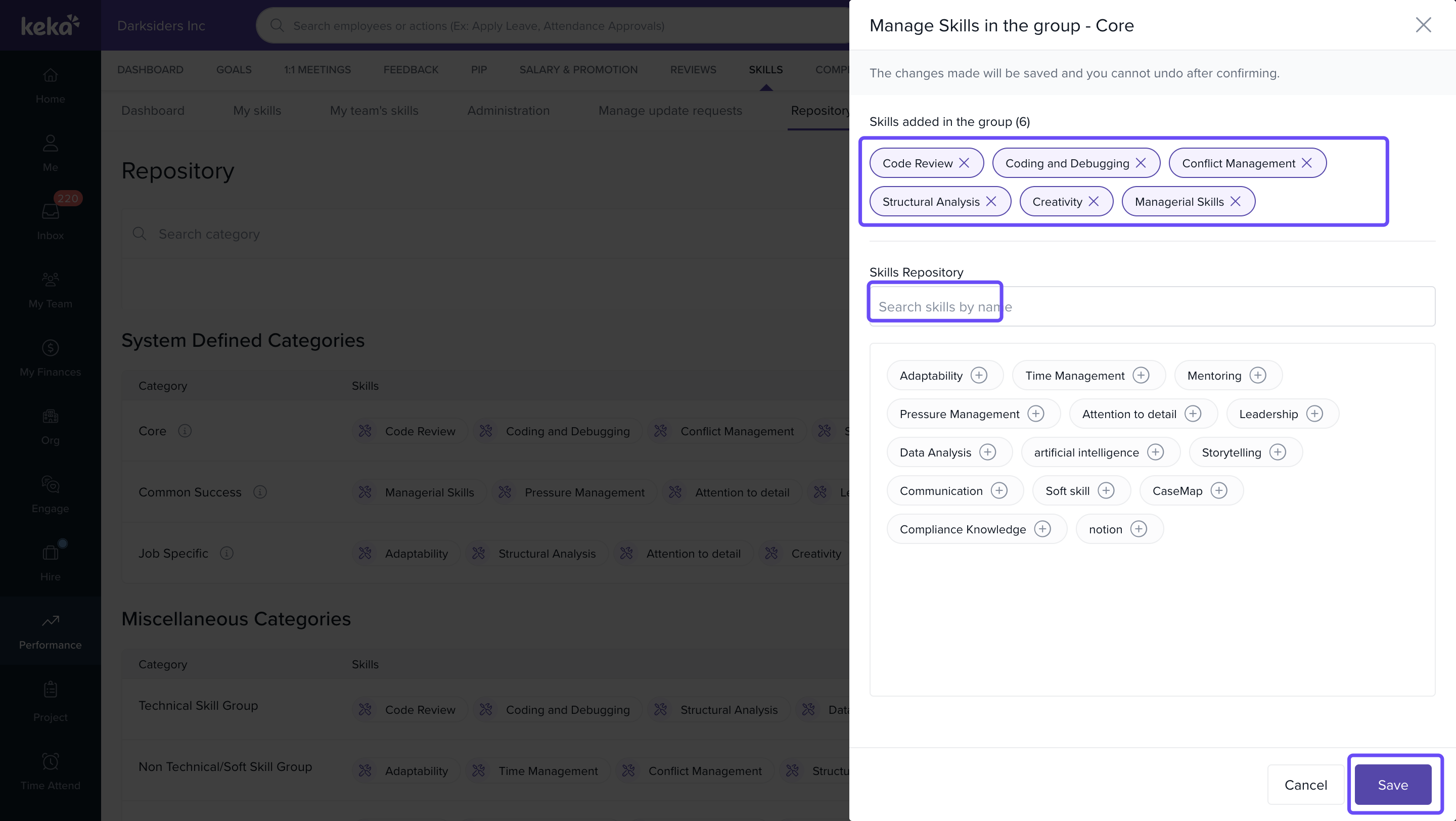Click the Search skills by name field

pyautogui.click(x=1151, y=307)
